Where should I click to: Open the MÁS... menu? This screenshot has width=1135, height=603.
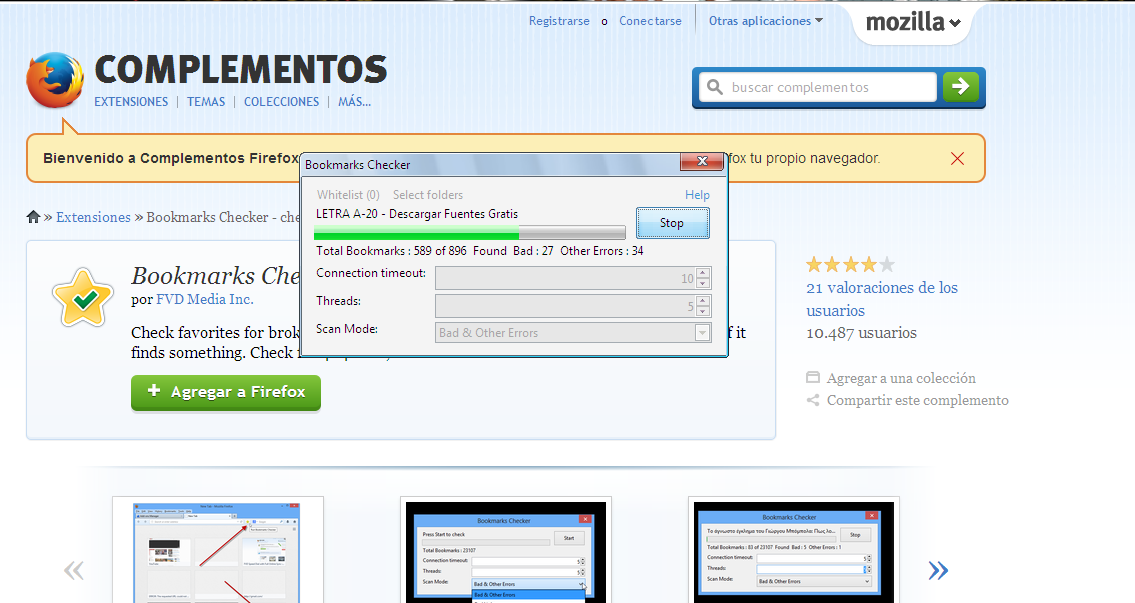point(355,101)
